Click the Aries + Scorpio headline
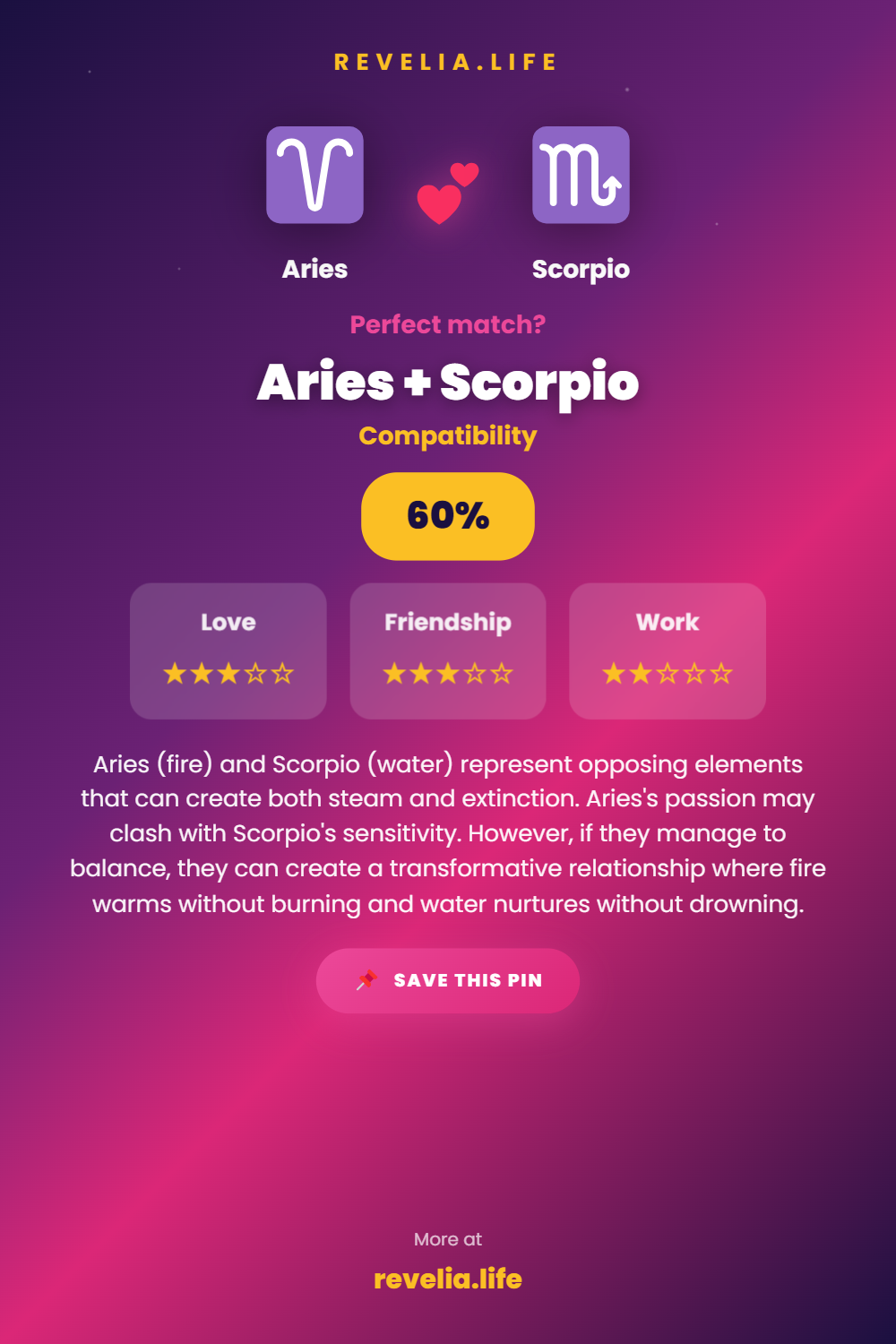The image size is (896, 1344). pyautogui.click(x=448, y=383)
